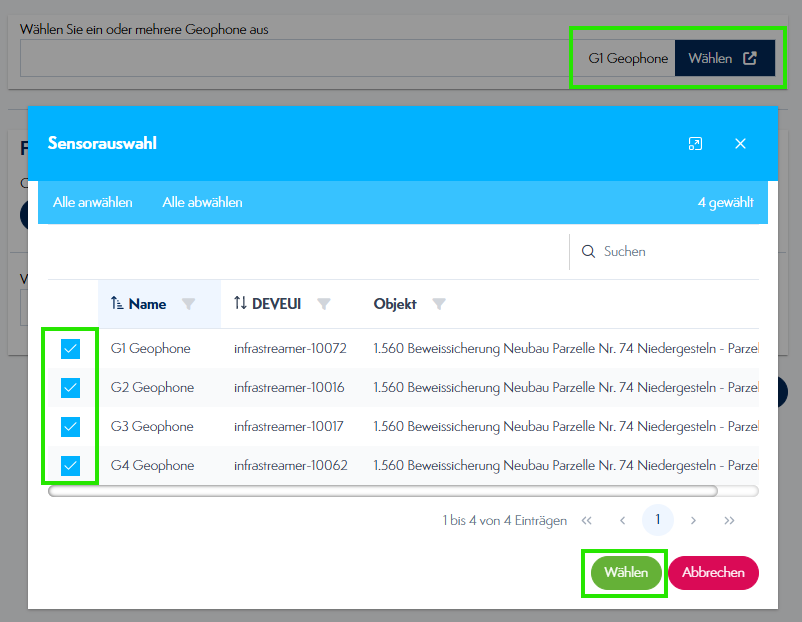Uncheck the G2 Geophone row checkbox
The width and height of the screenshot is (802, 622).
(70, 388)
